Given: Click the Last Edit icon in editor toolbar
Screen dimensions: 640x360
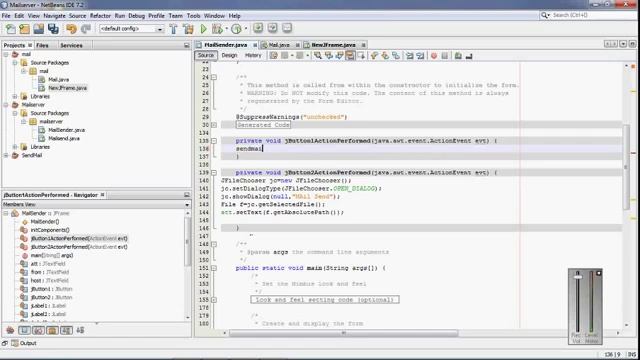Looking at the screenshot, I should click(x=273, y=56).
